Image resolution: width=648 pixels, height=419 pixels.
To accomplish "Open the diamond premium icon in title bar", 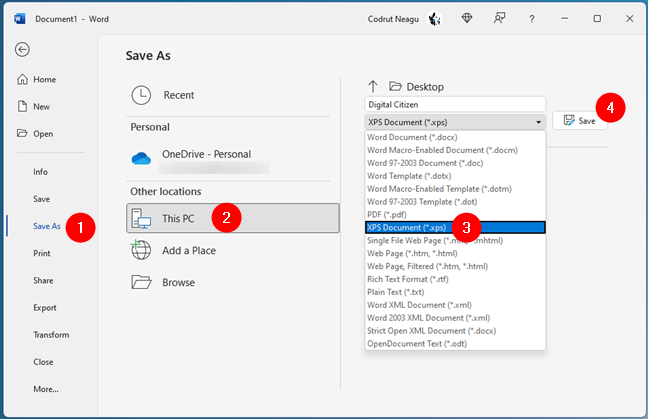I will tap(467, 18).
